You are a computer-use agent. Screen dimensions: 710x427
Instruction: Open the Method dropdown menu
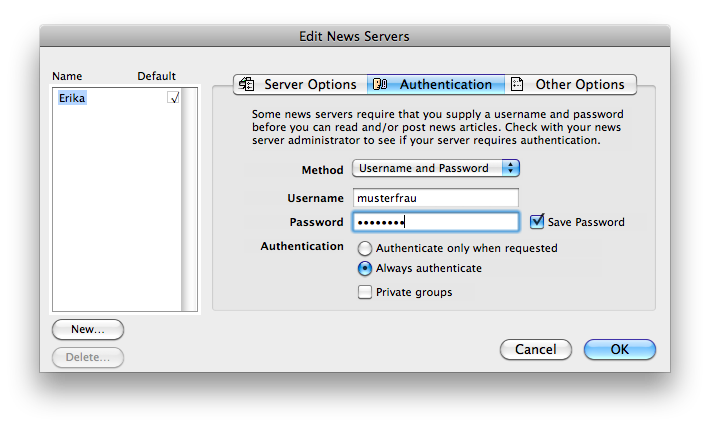pyautogui.click(x=436, y=168)
